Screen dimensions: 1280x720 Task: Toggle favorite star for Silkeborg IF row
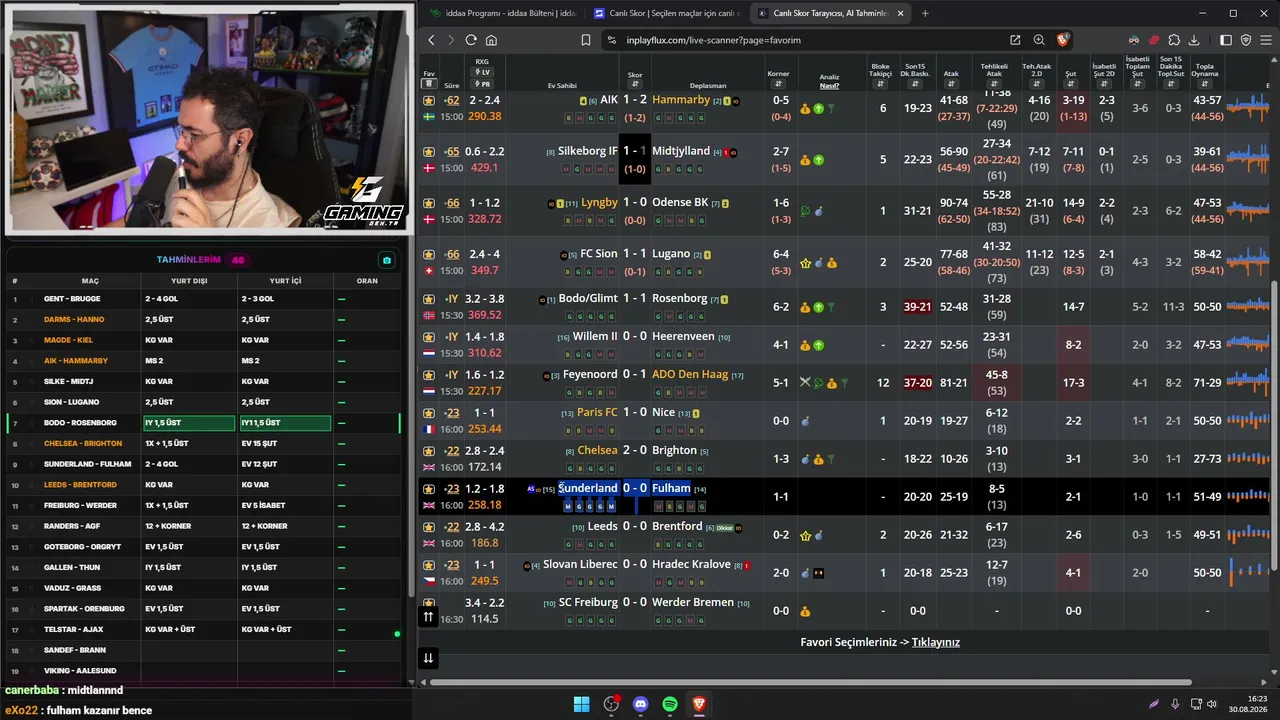pyautogui.click(x=429, y=152)
